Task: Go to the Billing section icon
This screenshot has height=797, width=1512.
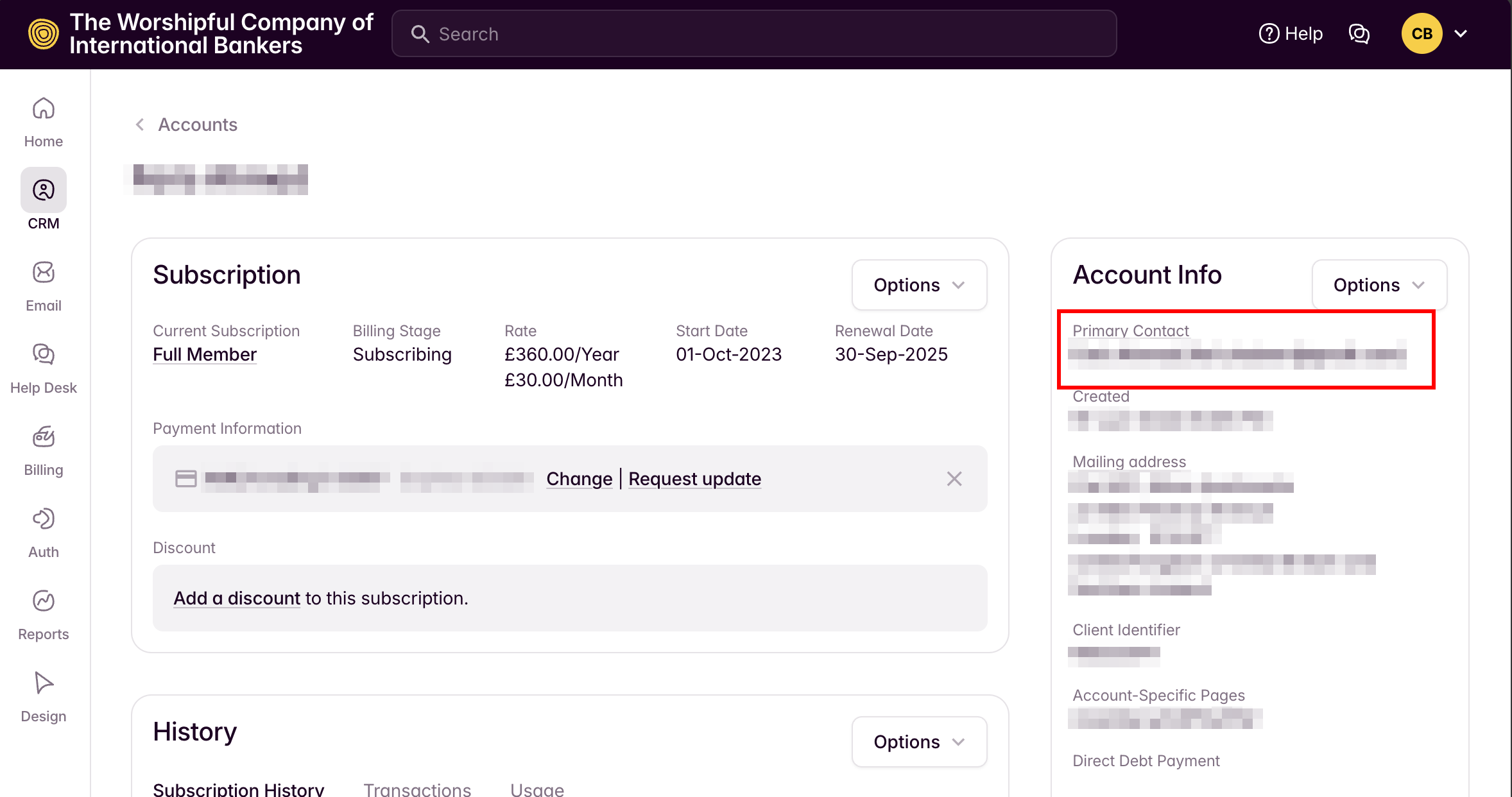Action: tap(44, 437)
